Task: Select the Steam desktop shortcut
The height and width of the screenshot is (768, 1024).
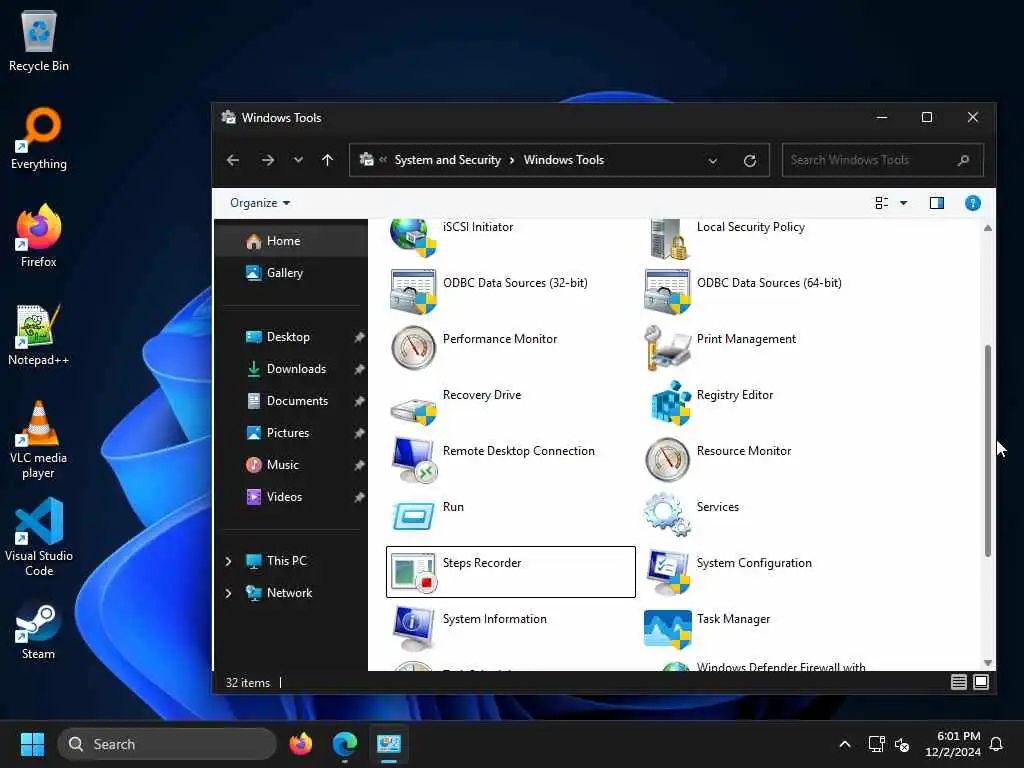Action: point(39,633)
